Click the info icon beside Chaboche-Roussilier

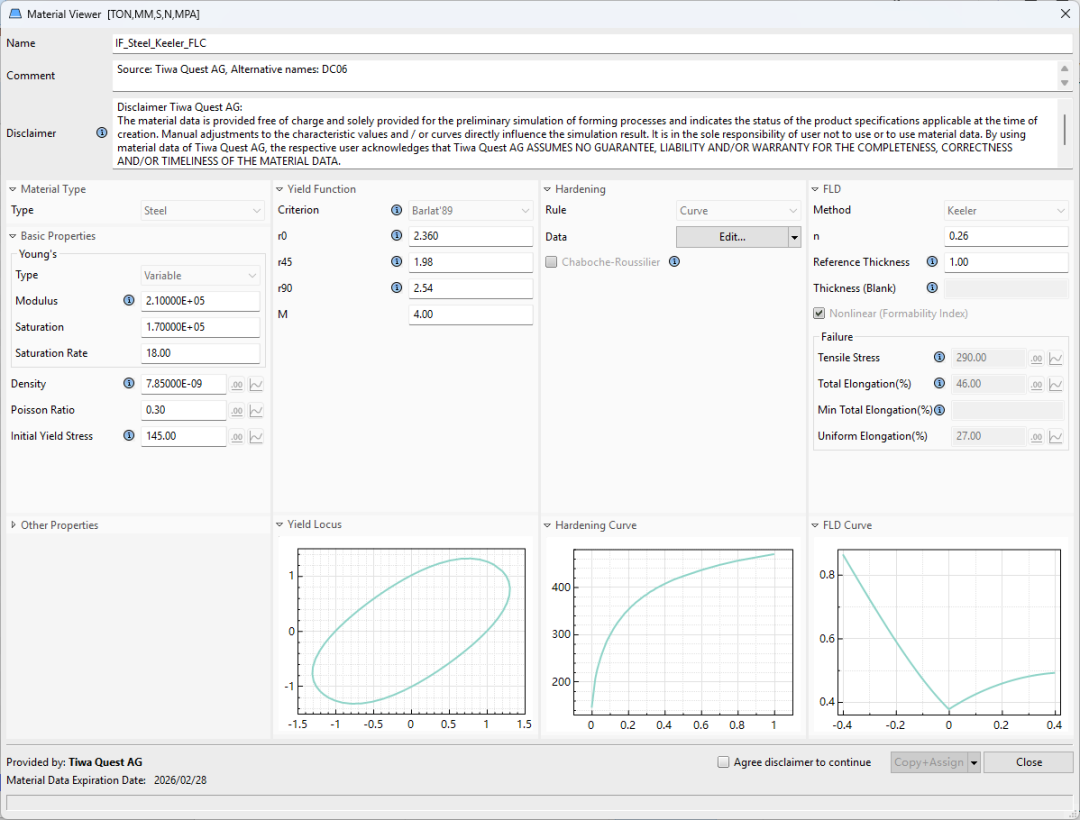point(674,262)
